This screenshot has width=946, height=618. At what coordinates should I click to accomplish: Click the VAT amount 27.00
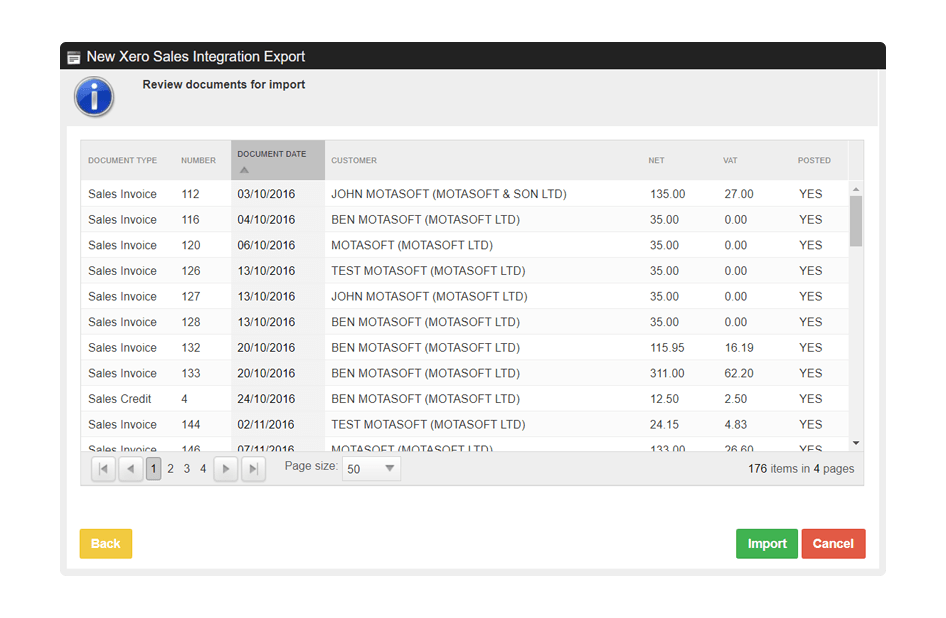(739, 194)
